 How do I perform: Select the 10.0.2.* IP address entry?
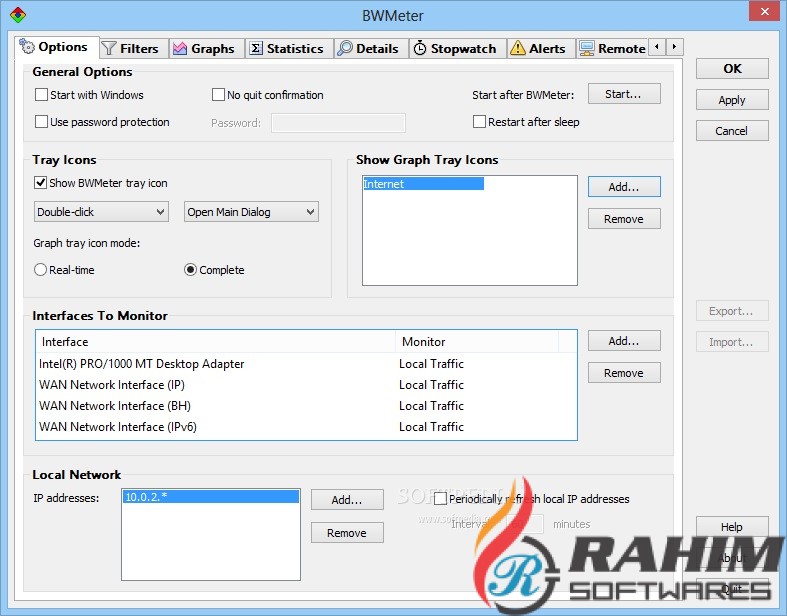[x=211, y=497]
